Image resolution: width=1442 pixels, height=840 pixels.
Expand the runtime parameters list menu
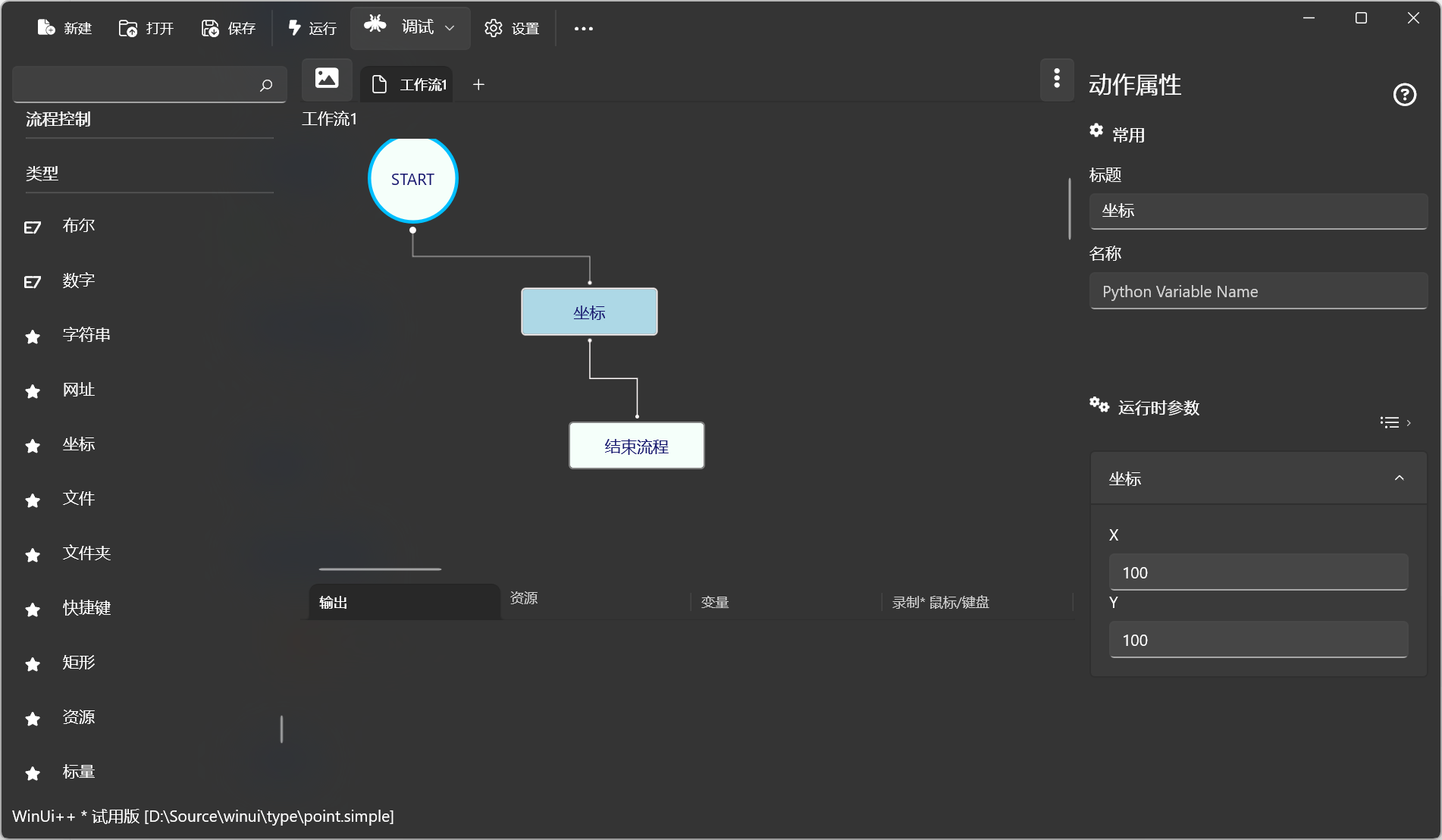tap(1394, 422)
